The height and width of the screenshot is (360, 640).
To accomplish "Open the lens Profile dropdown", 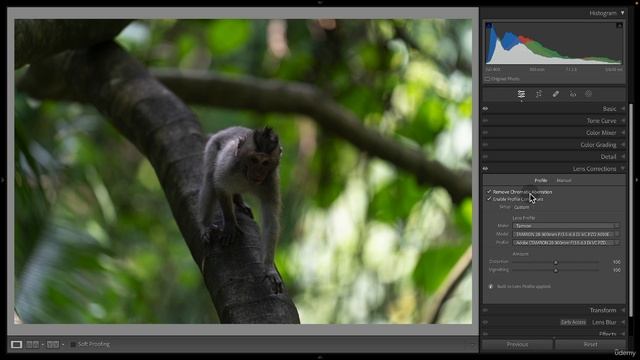I will point(567,242).
